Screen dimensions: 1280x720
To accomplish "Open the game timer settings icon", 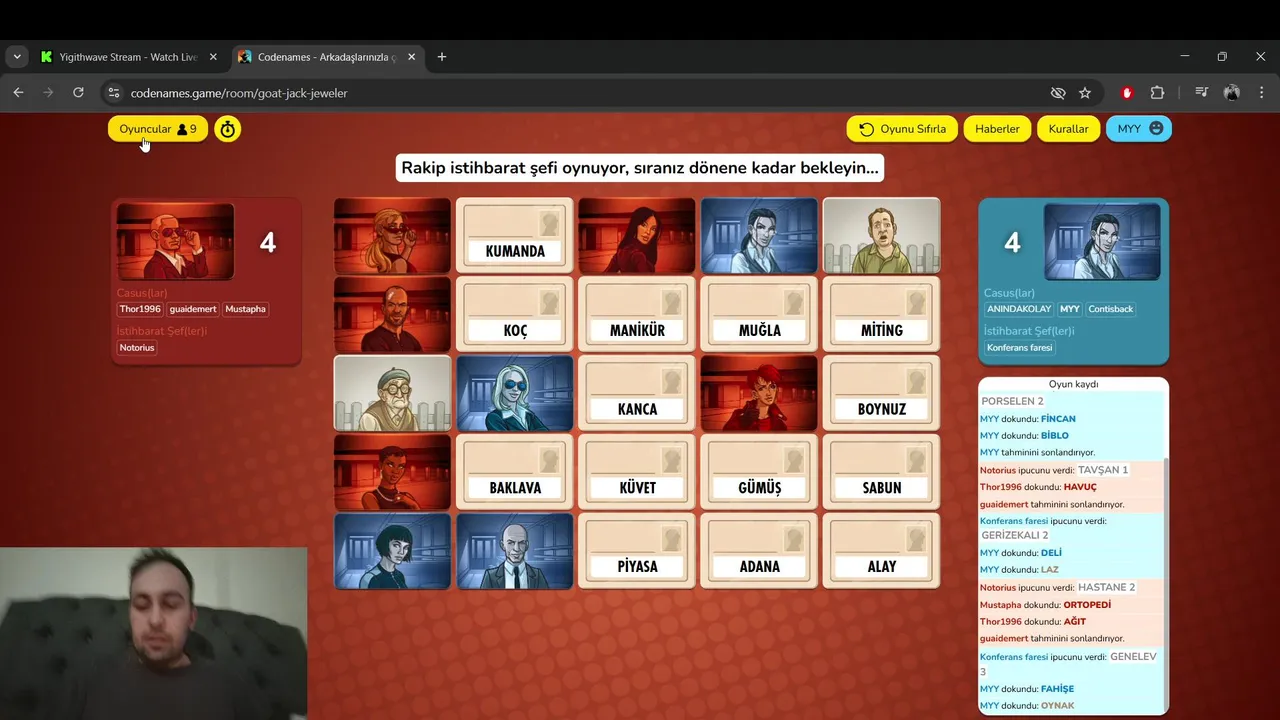I will 228,129.
